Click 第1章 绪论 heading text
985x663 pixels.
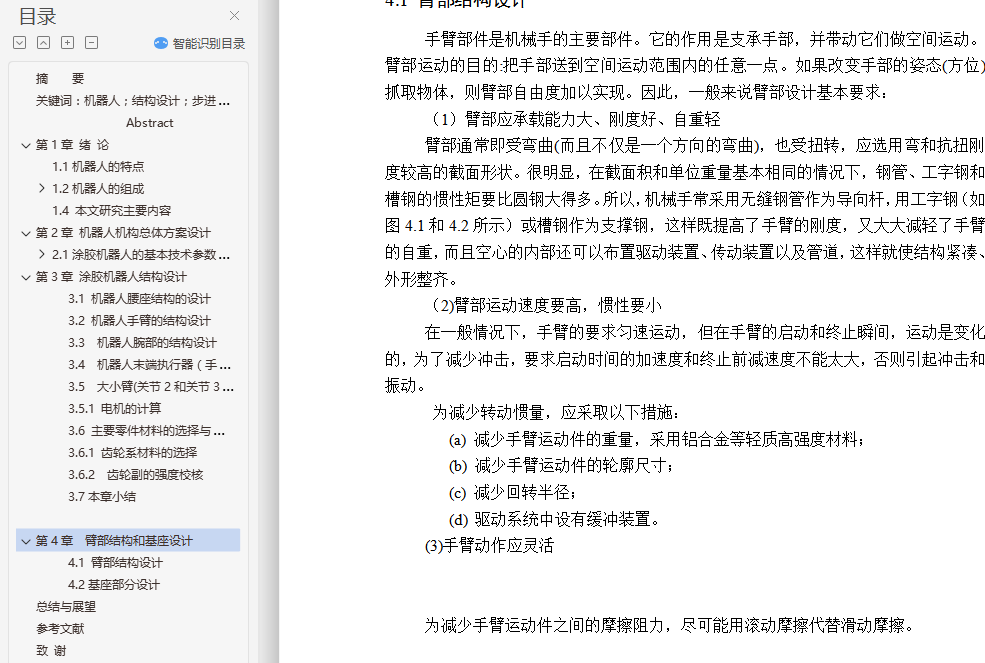pos(72,145)
